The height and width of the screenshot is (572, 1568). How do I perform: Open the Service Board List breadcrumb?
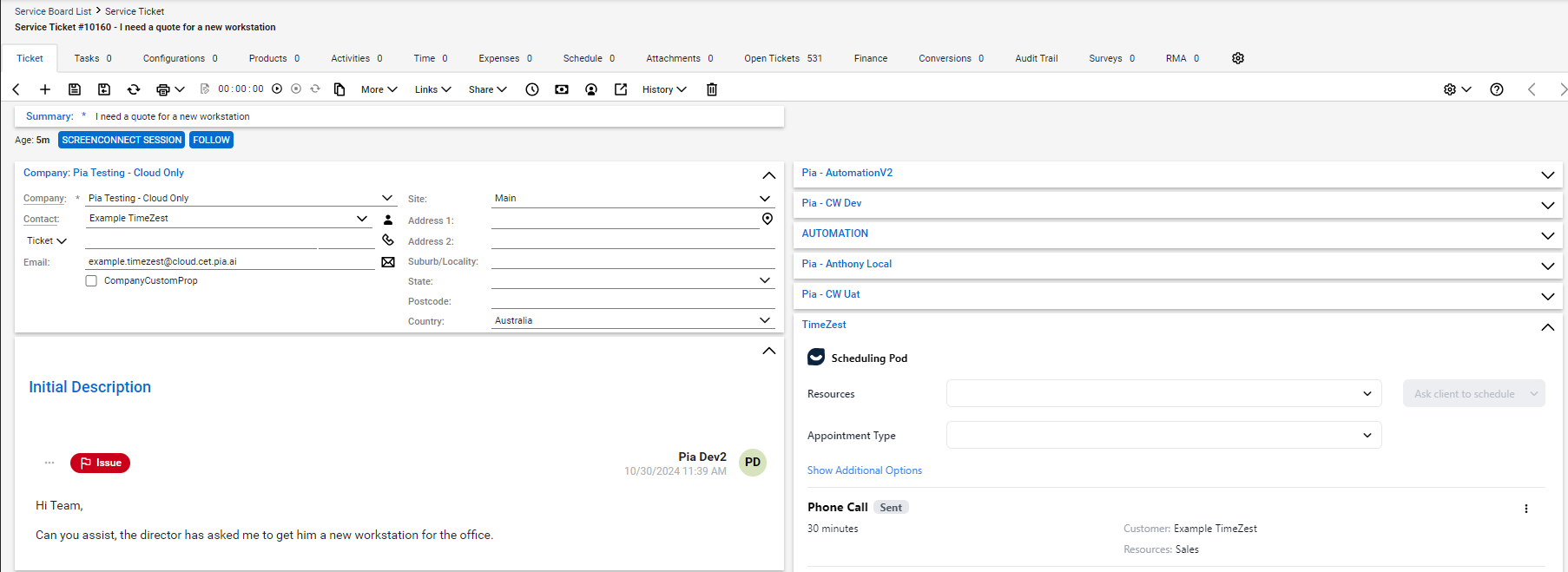point(53,11)
